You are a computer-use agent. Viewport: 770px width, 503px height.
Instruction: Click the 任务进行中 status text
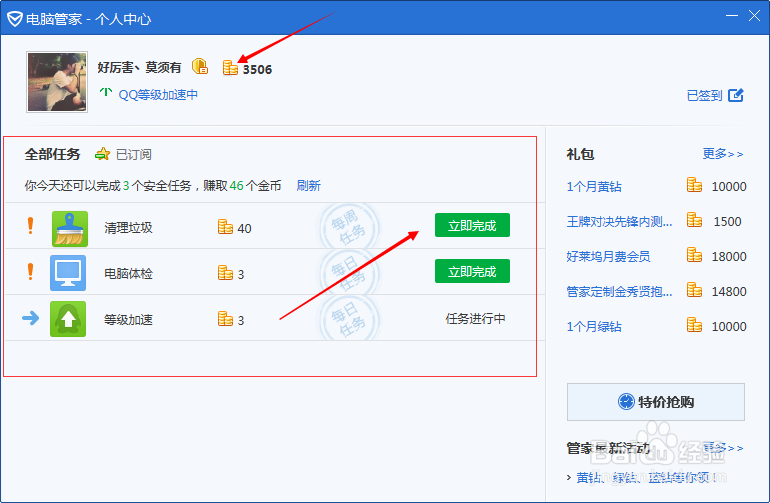[475, 318]
